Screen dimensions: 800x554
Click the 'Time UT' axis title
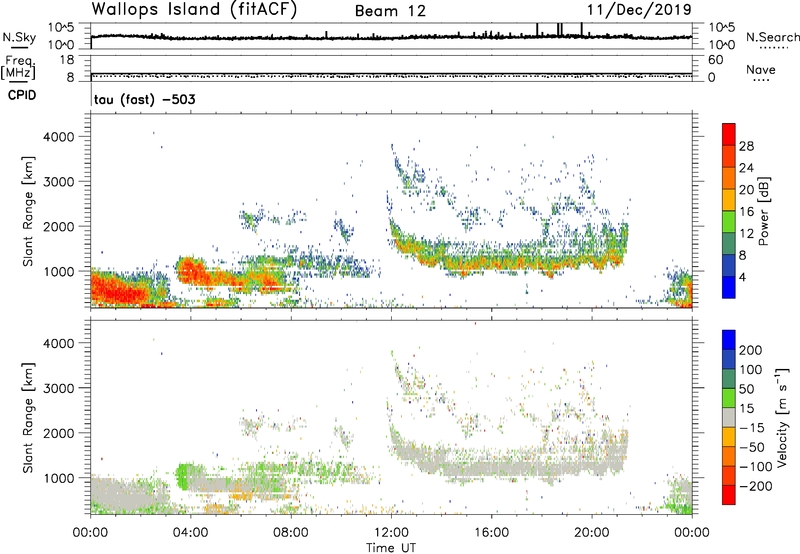click(x=391, y=547)
